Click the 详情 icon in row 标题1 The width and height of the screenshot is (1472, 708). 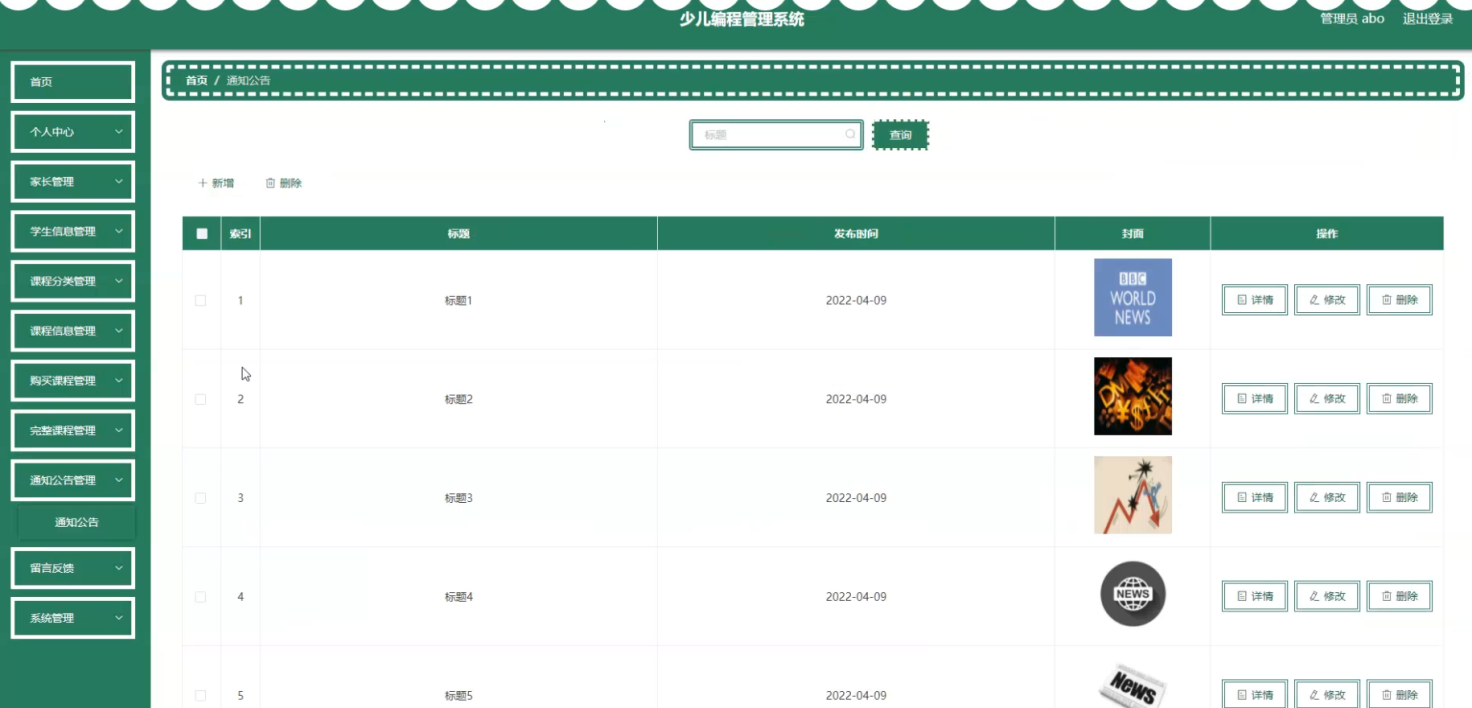tap(1242, 299)
